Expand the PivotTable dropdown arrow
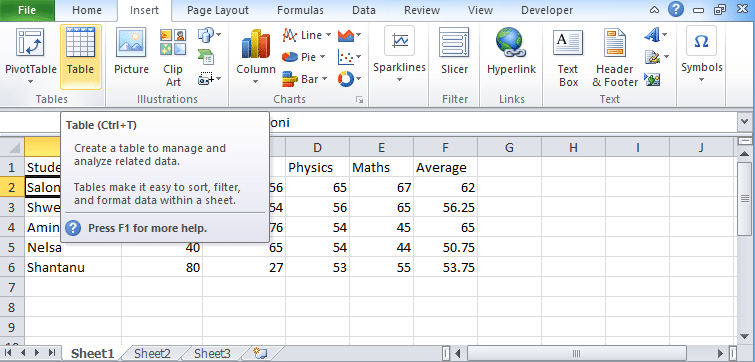The height and width of the screenshot is (362, 755). tap(30, 81)
